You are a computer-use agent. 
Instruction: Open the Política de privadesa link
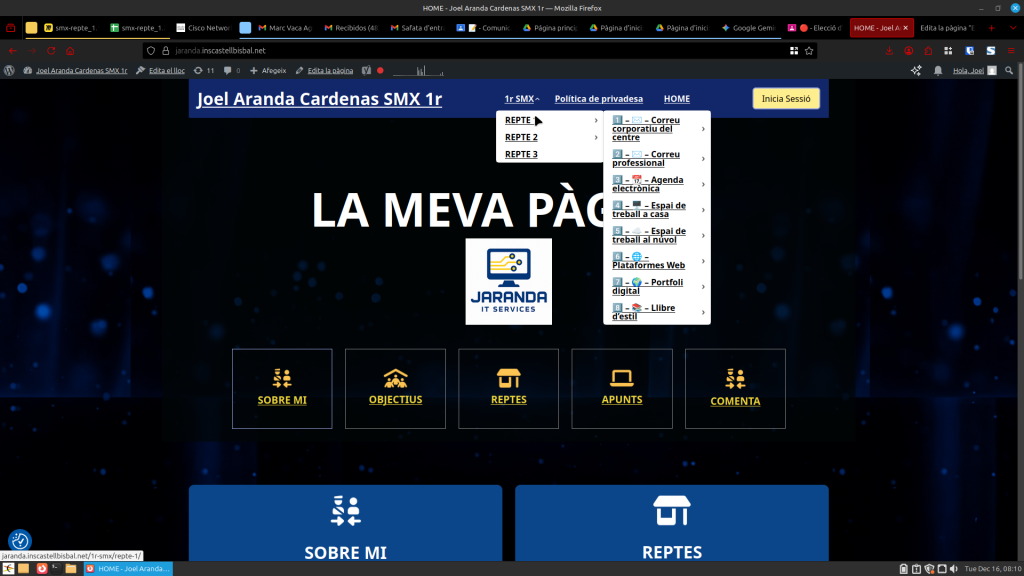click(x=598, y=99)
